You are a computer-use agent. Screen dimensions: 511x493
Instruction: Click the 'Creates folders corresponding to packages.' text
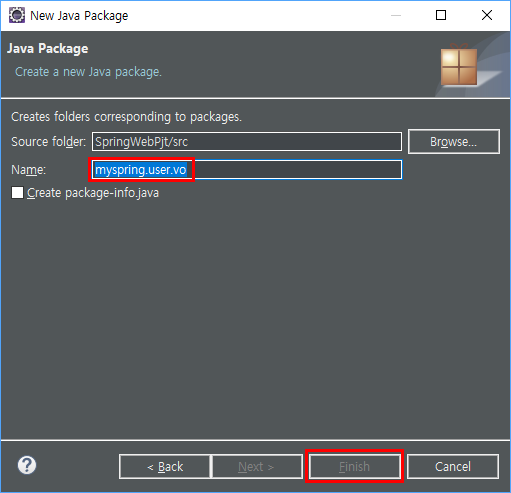point(126,117)
